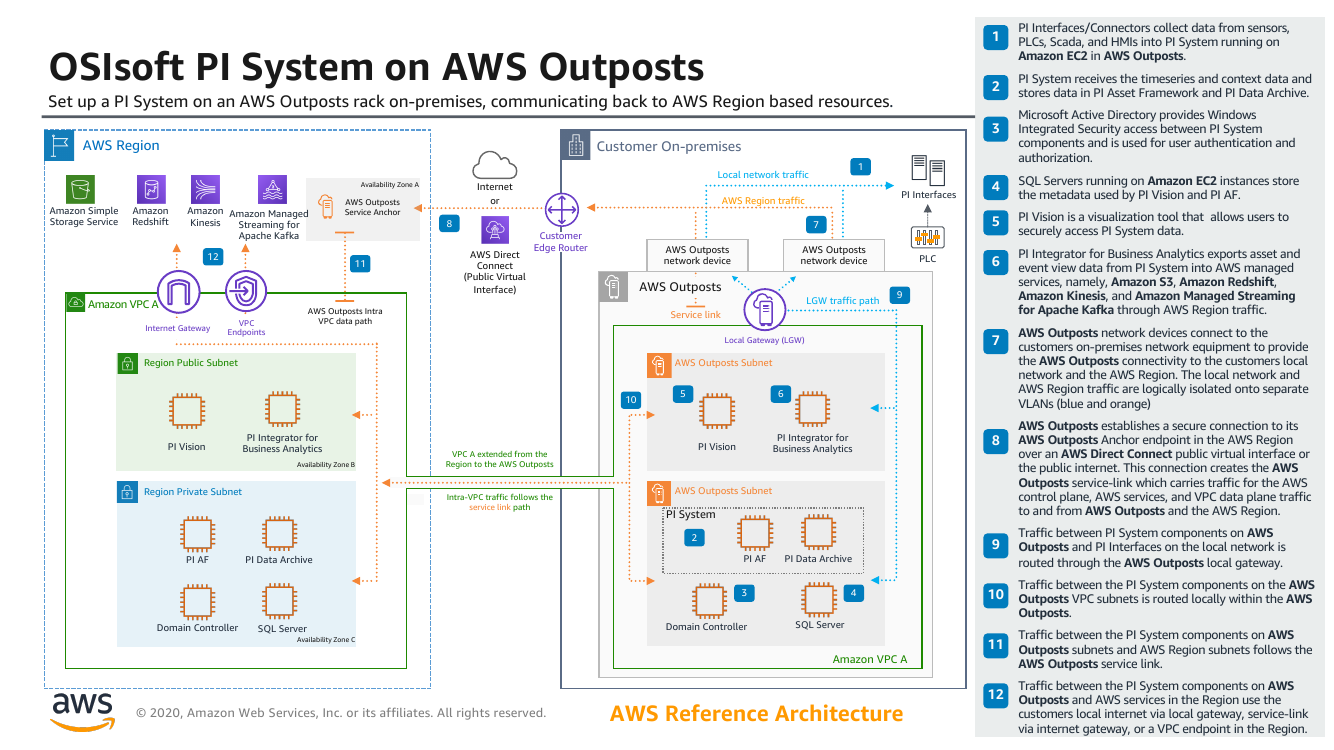The width and height of the screenshot is (1334, 750).
Task: Click the AWS Outposts Service Anchor icon
Action: [x=326, y=208]
